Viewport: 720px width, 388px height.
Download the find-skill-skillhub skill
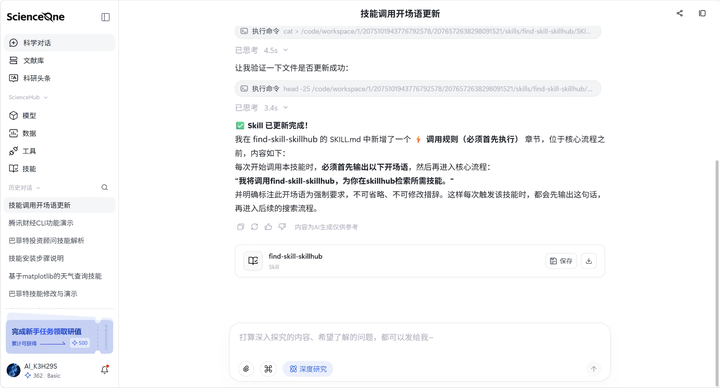(x=589, y=261)
